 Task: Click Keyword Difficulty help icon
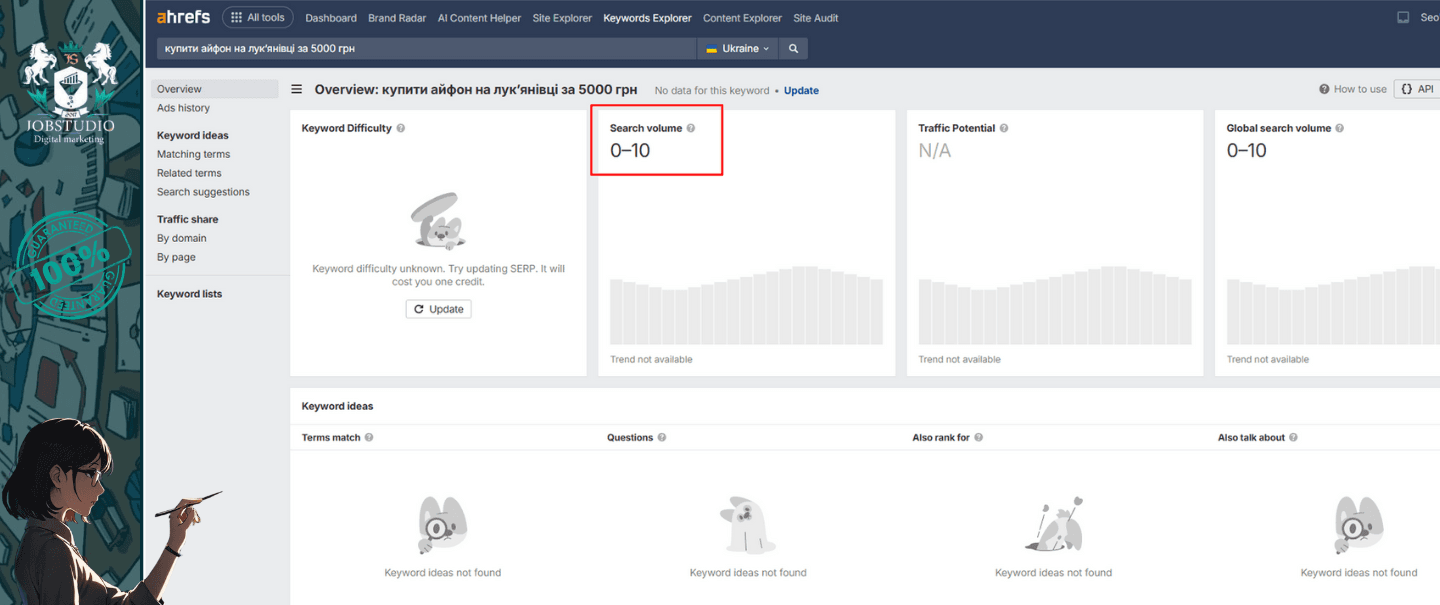[401, 128]
